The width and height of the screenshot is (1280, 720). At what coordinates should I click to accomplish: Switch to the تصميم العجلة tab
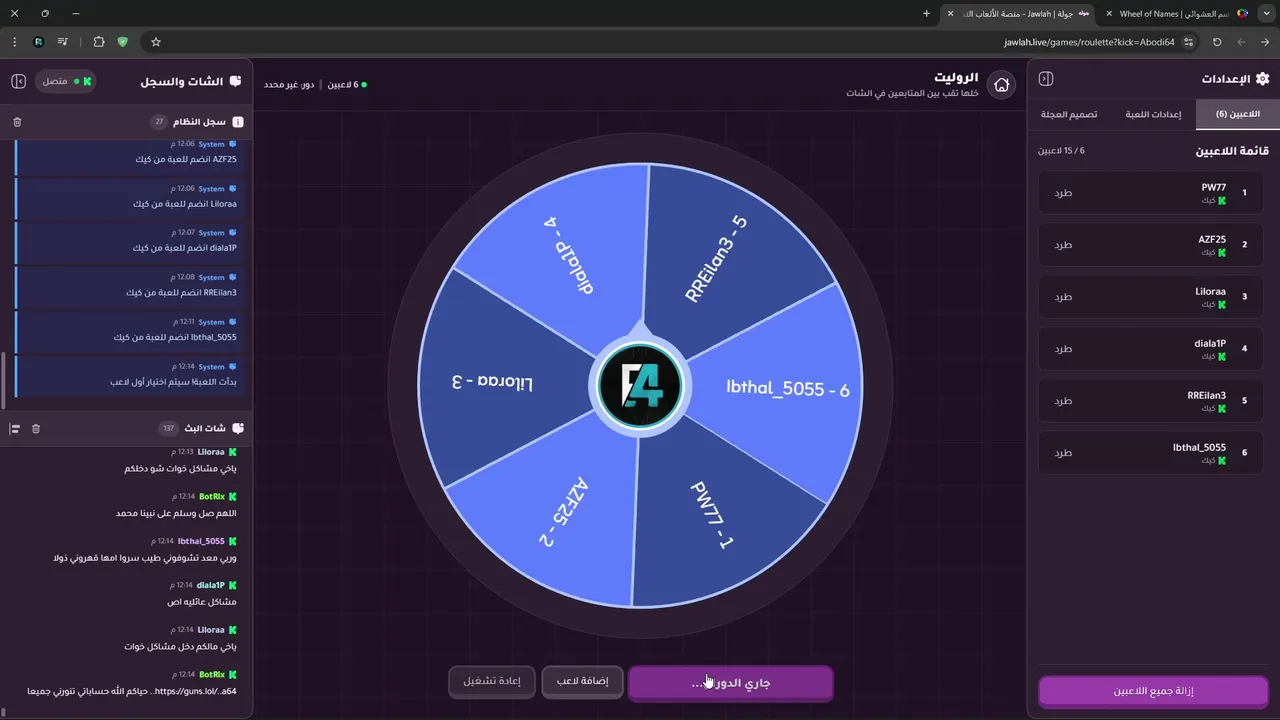[1069, 114]
